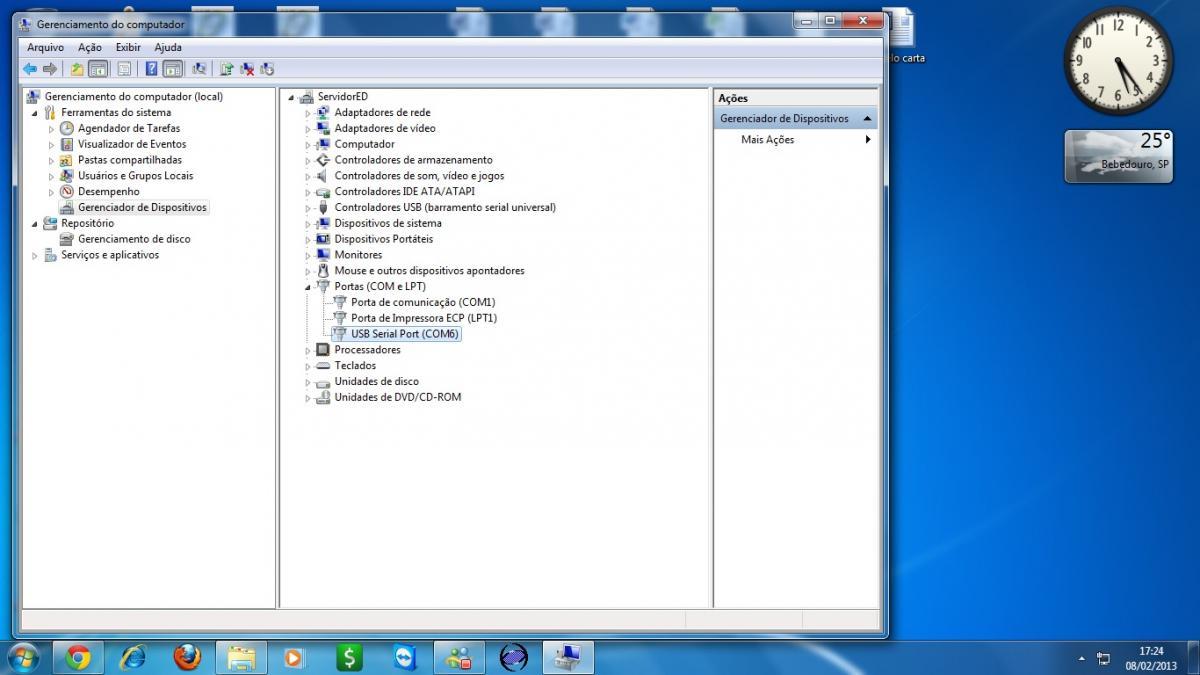Click the Properties sheet toolbar icon
Screen dimensions: 1200x675
pyautogui.click(x=125, y=69)
